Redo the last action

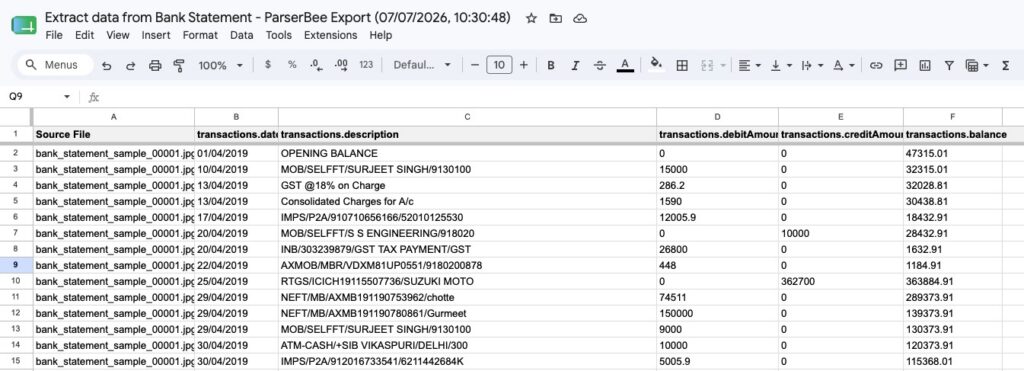[x=131, y=65]
